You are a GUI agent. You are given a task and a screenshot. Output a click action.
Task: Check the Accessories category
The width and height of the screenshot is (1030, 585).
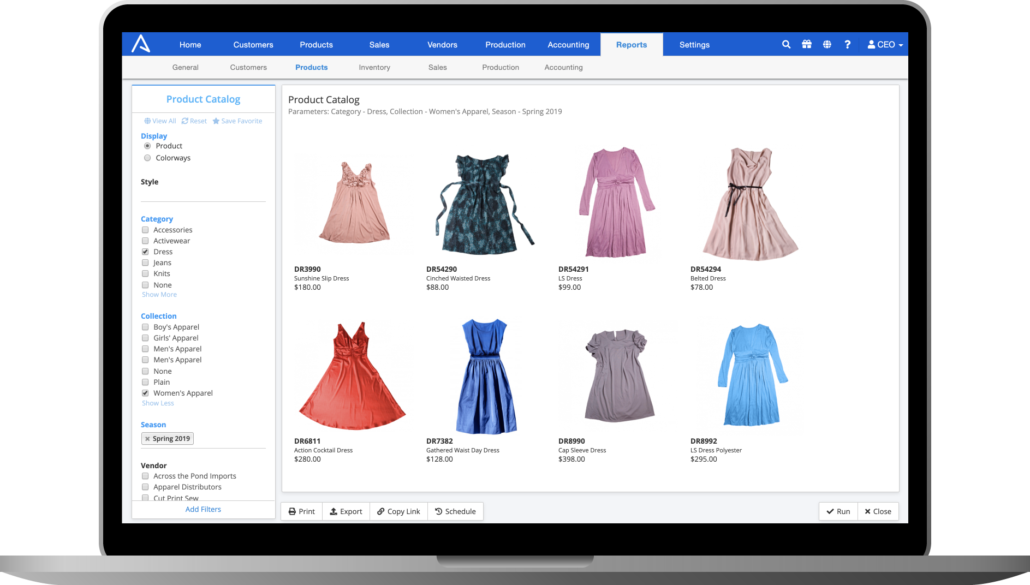145,230
